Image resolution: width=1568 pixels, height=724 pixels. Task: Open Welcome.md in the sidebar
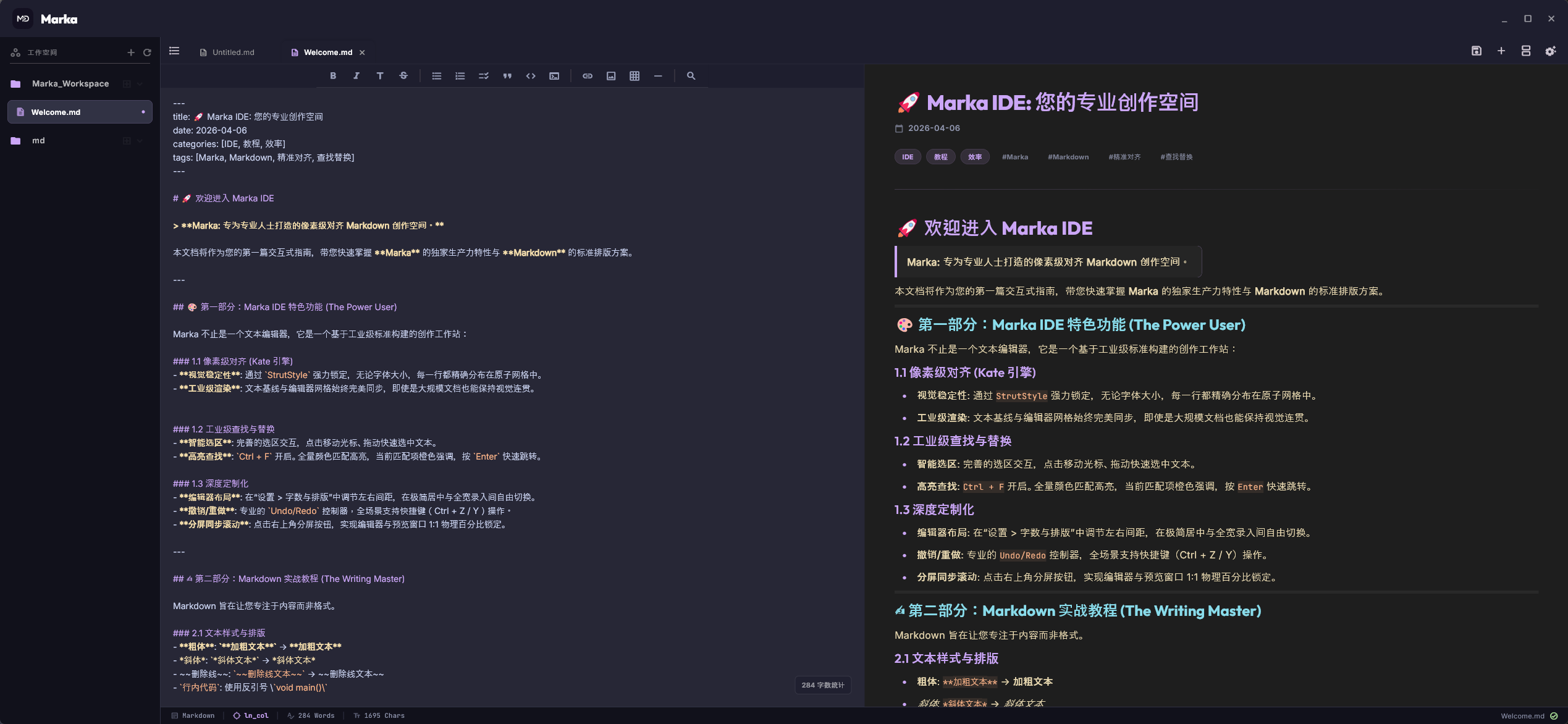coord(80,112)
